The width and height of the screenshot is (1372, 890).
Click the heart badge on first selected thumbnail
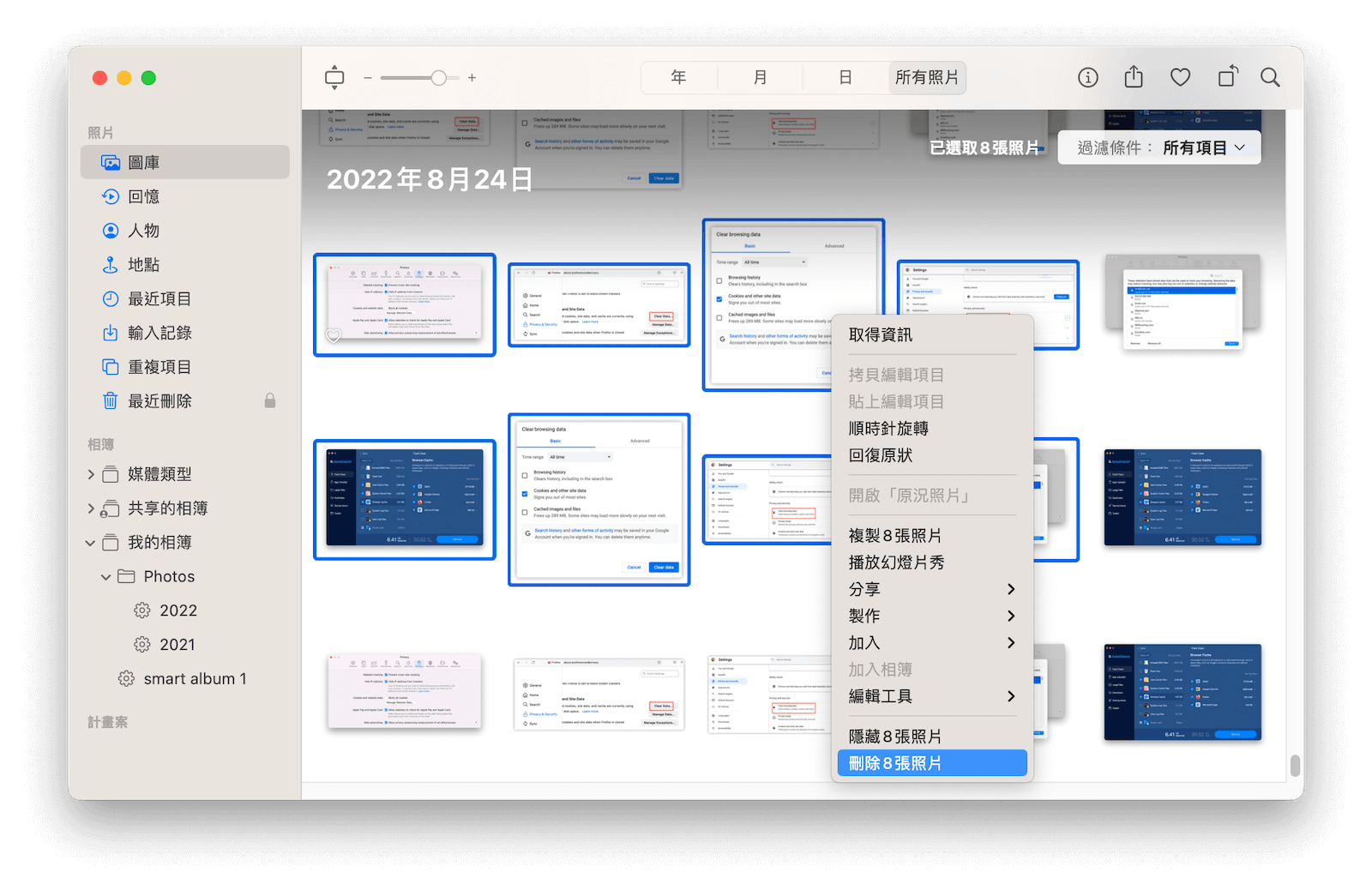click(x=334, y=336)
